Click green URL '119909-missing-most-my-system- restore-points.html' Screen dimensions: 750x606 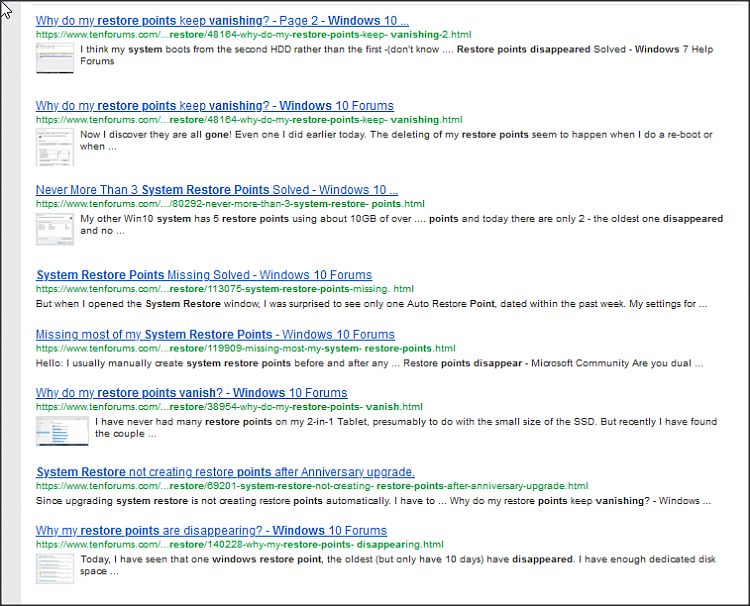click(245, 348)
